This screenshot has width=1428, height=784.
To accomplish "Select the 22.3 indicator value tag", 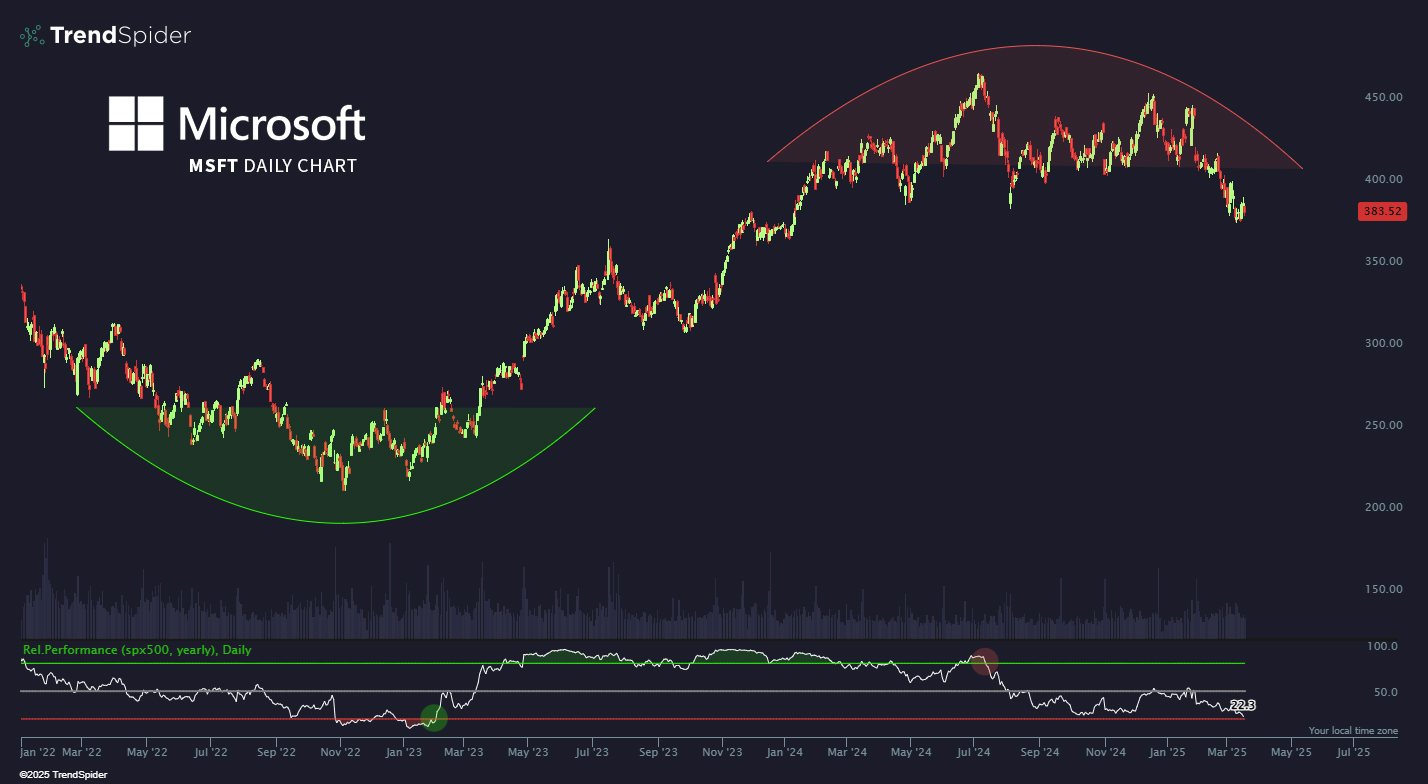I will pyautogui.click(x=1242, y=706).
